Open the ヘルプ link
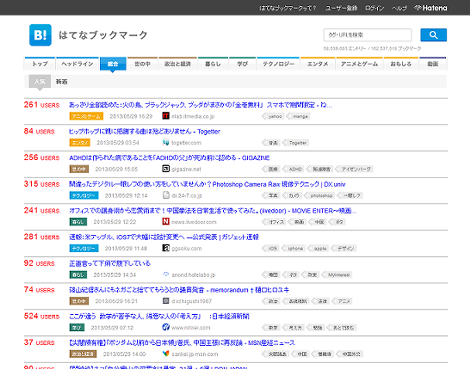This screenshot has width=470, height=369. (399, 8)
